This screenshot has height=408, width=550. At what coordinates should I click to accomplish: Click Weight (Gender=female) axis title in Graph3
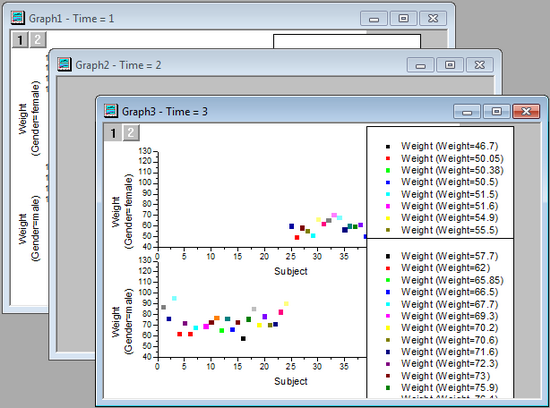pos(122,212)
